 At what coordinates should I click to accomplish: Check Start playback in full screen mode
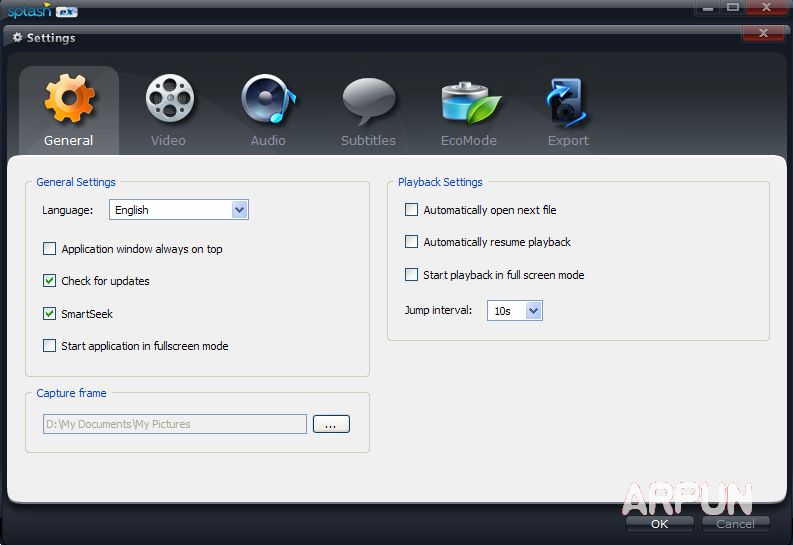pyautogui.click(x=411, y=275)
